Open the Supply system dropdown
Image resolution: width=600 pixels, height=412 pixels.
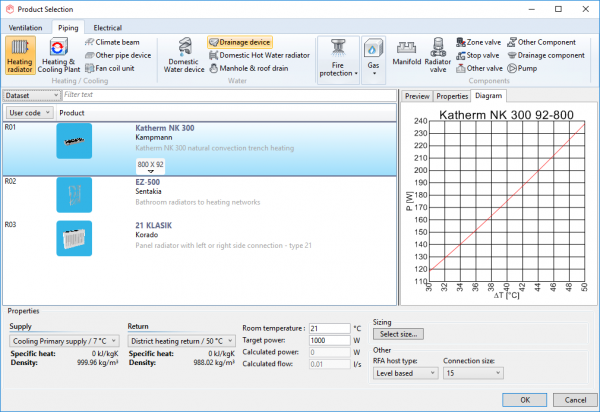coord(66,340)
